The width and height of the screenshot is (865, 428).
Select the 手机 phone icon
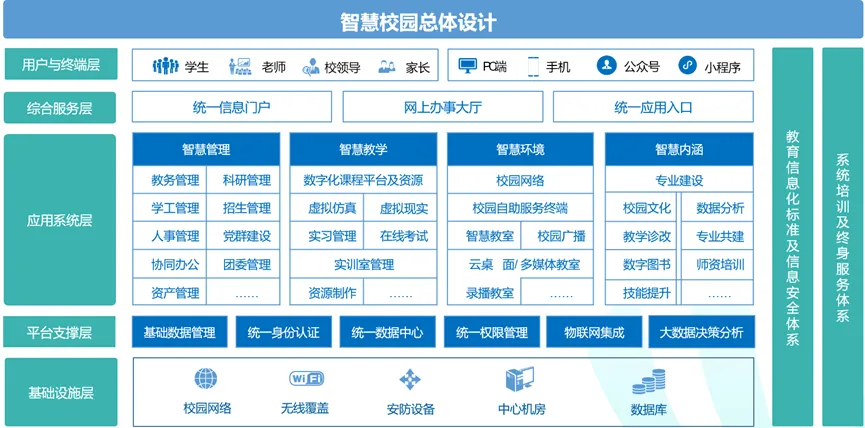(533, 67)
